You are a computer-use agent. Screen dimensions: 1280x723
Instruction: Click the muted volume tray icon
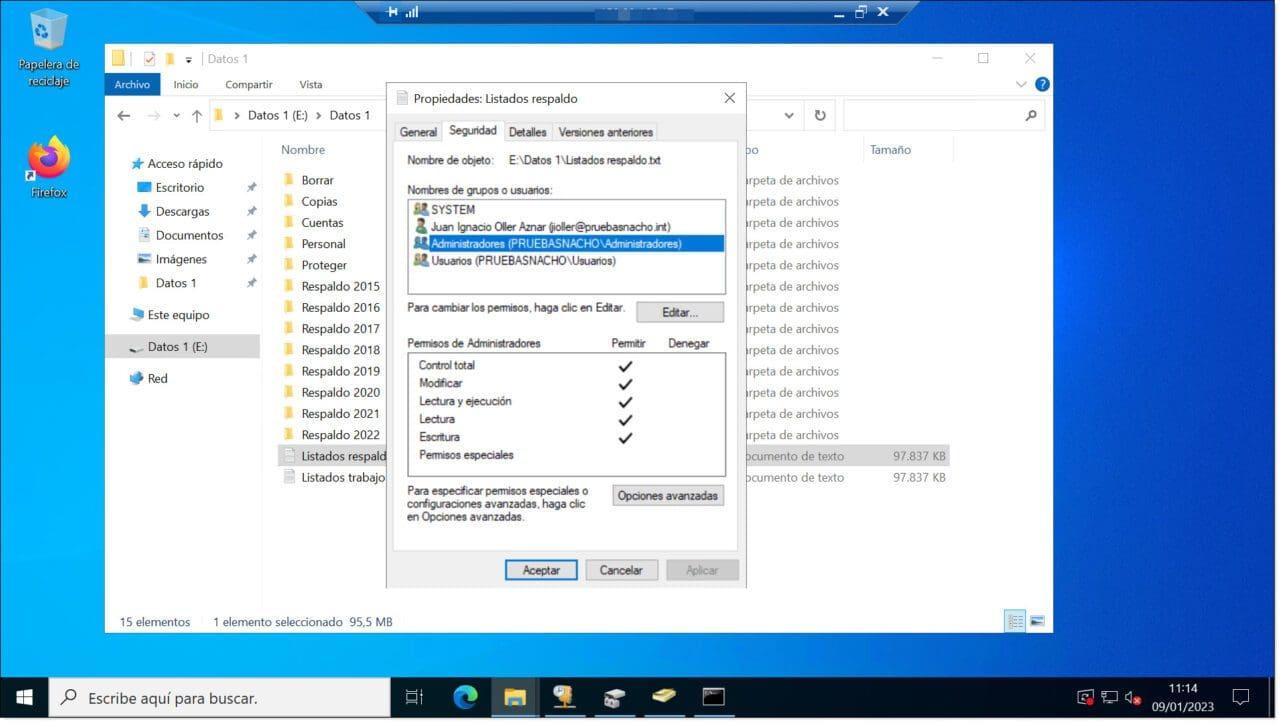coord(1133,697)
